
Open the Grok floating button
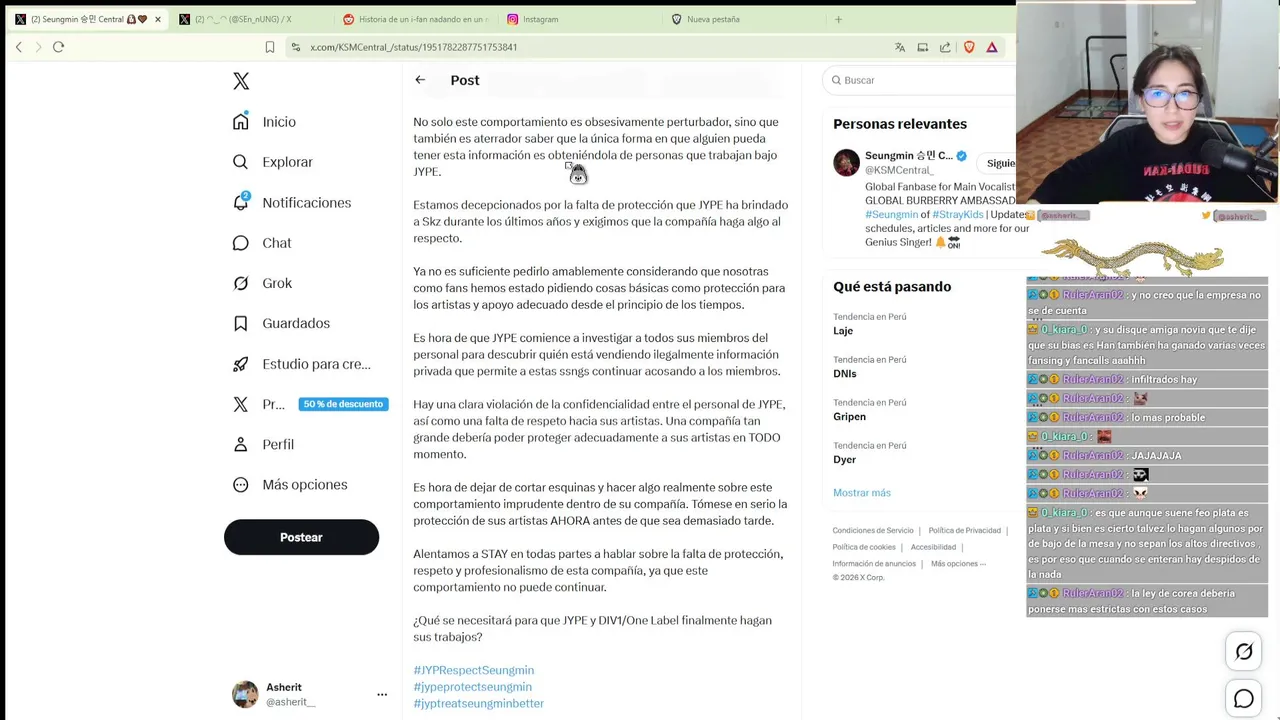(x=1244, y=652)
